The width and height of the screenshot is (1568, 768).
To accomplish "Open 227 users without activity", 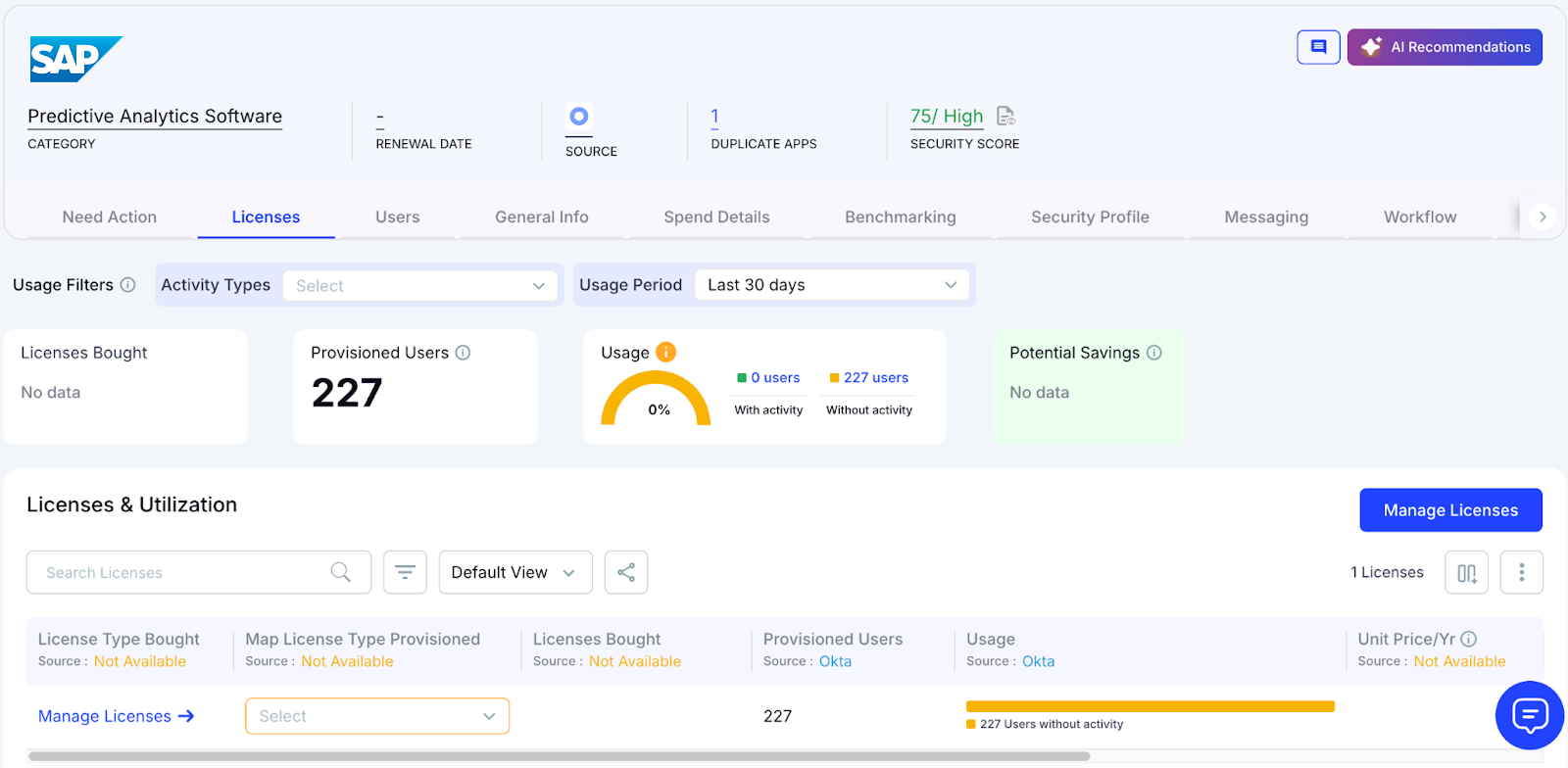I will click(876, 378).
